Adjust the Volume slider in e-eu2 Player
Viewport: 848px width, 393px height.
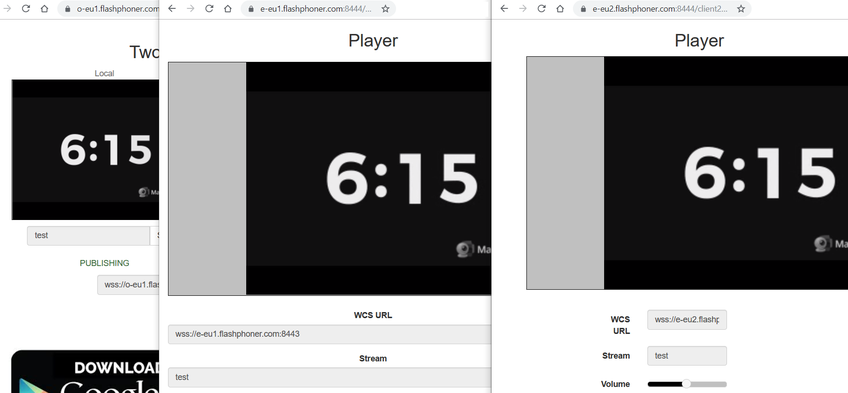click(x=687, y=384)
